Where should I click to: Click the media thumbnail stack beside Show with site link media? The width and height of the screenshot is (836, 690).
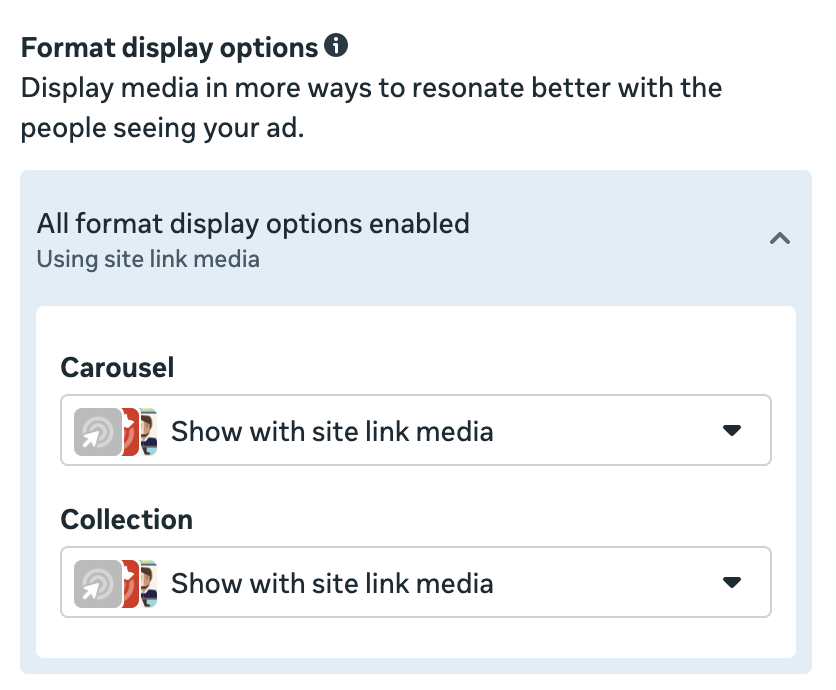point(120,430)
